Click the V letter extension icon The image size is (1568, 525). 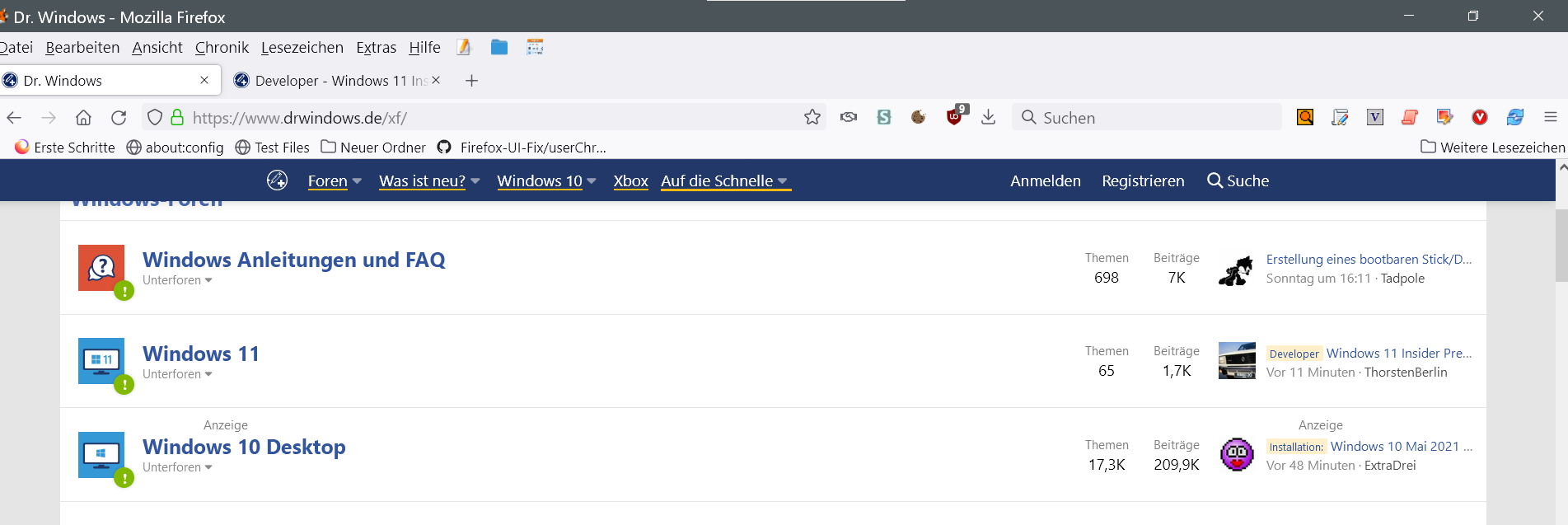pyautogui.click(x=1375, y=117)
